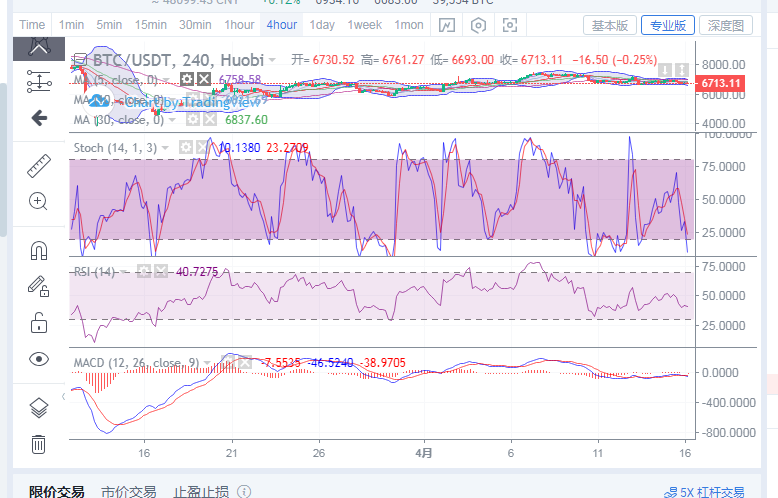Remove the MACD indicator

tap(245, 363)
